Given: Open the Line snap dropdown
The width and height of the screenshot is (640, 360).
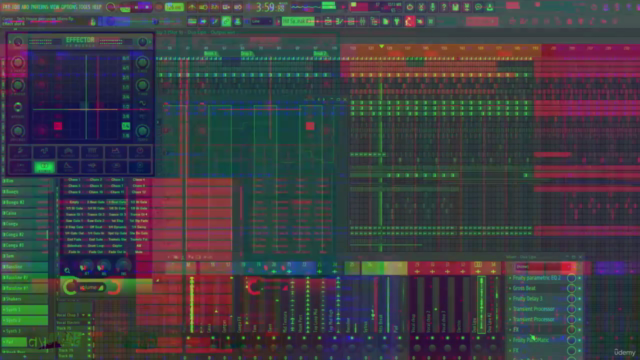Looking at the screenshot, I should [x=261, y=21].
